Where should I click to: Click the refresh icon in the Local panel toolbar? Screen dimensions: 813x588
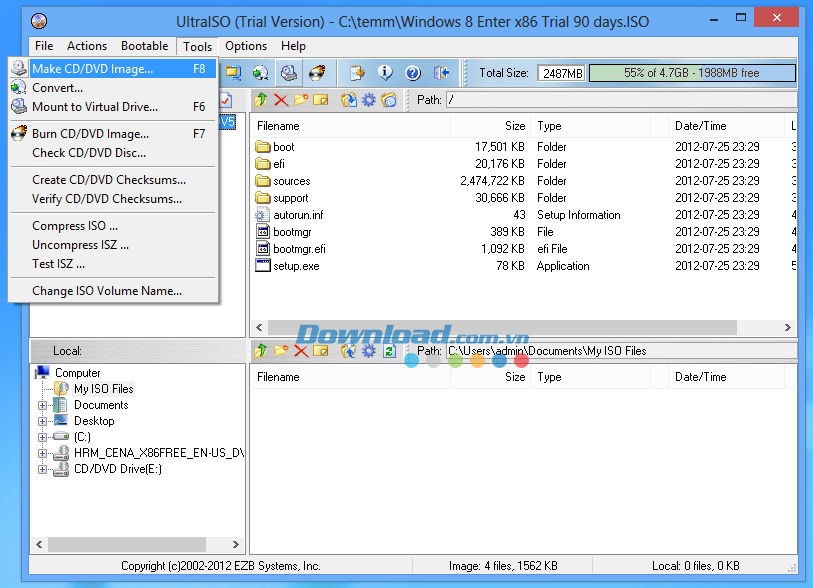point(388,352)
